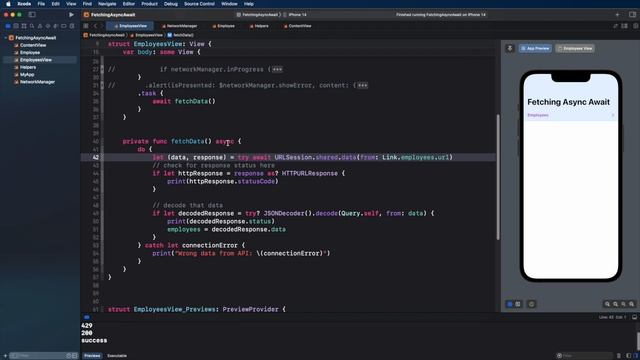Collapse the FetchingAsyncAwait project group
640x360 pixels.
[6, 38]
